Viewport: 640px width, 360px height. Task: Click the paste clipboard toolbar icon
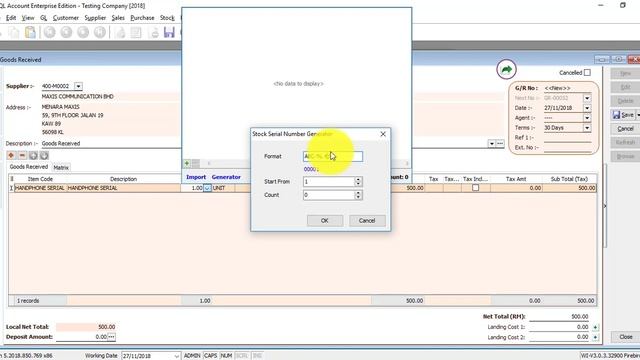click(30, 32)
